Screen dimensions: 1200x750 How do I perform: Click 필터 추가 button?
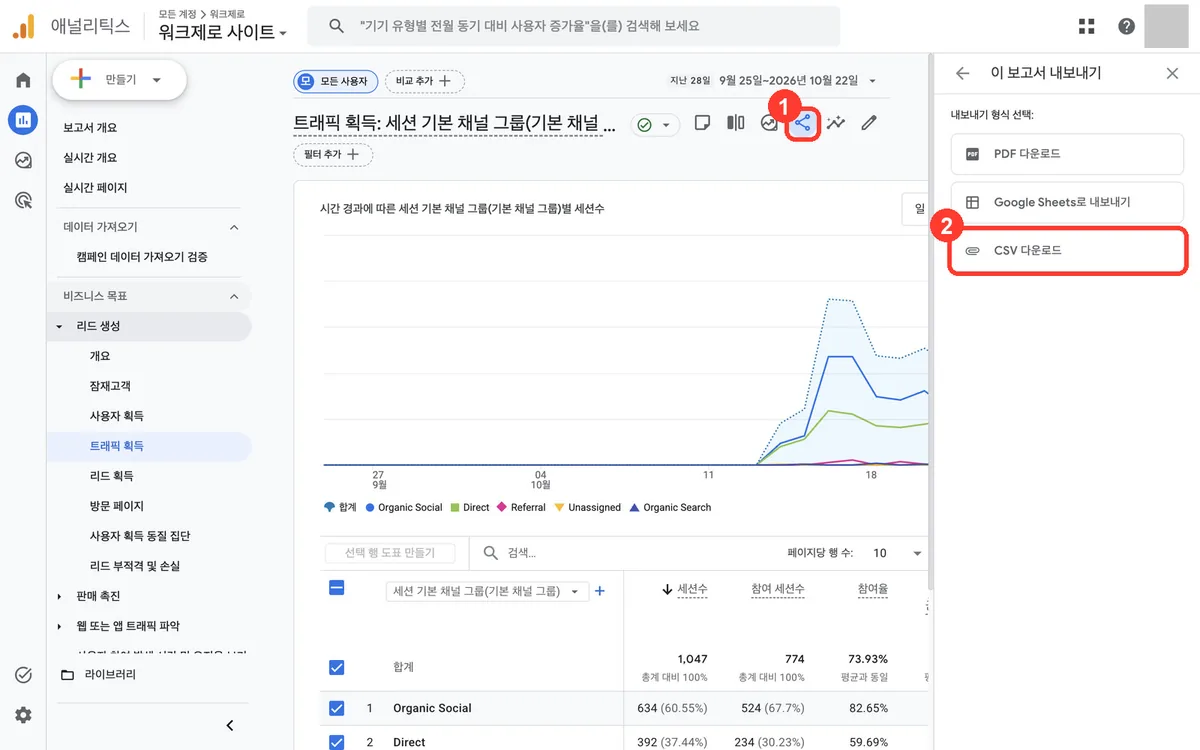[333, 155]
